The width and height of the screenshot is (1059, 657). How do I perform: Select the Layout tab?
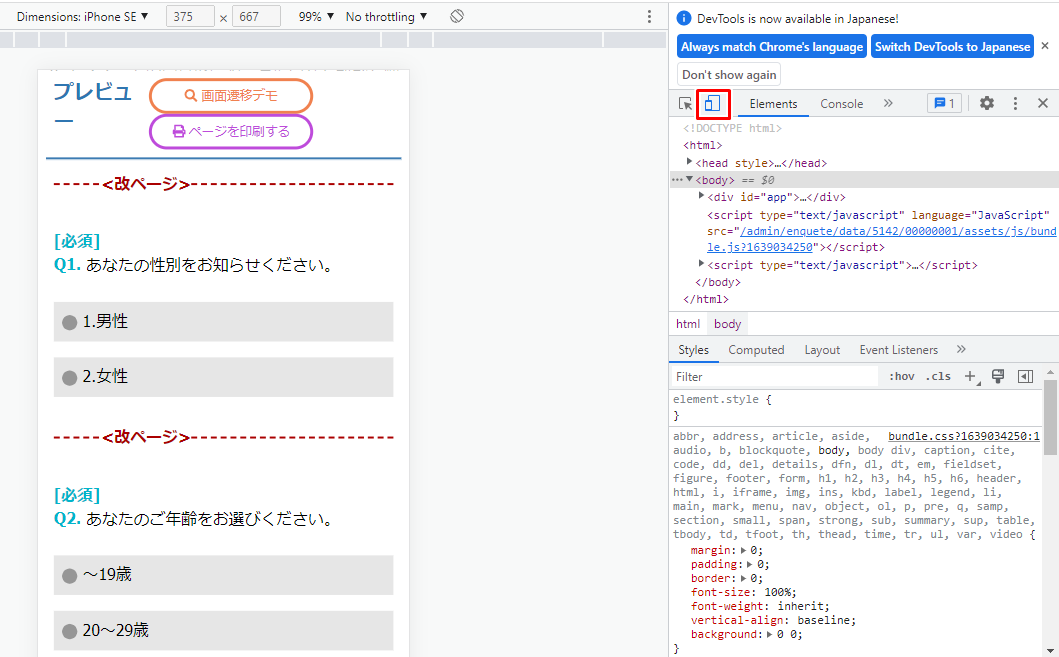pyautogui.click(x=822, y=350)
